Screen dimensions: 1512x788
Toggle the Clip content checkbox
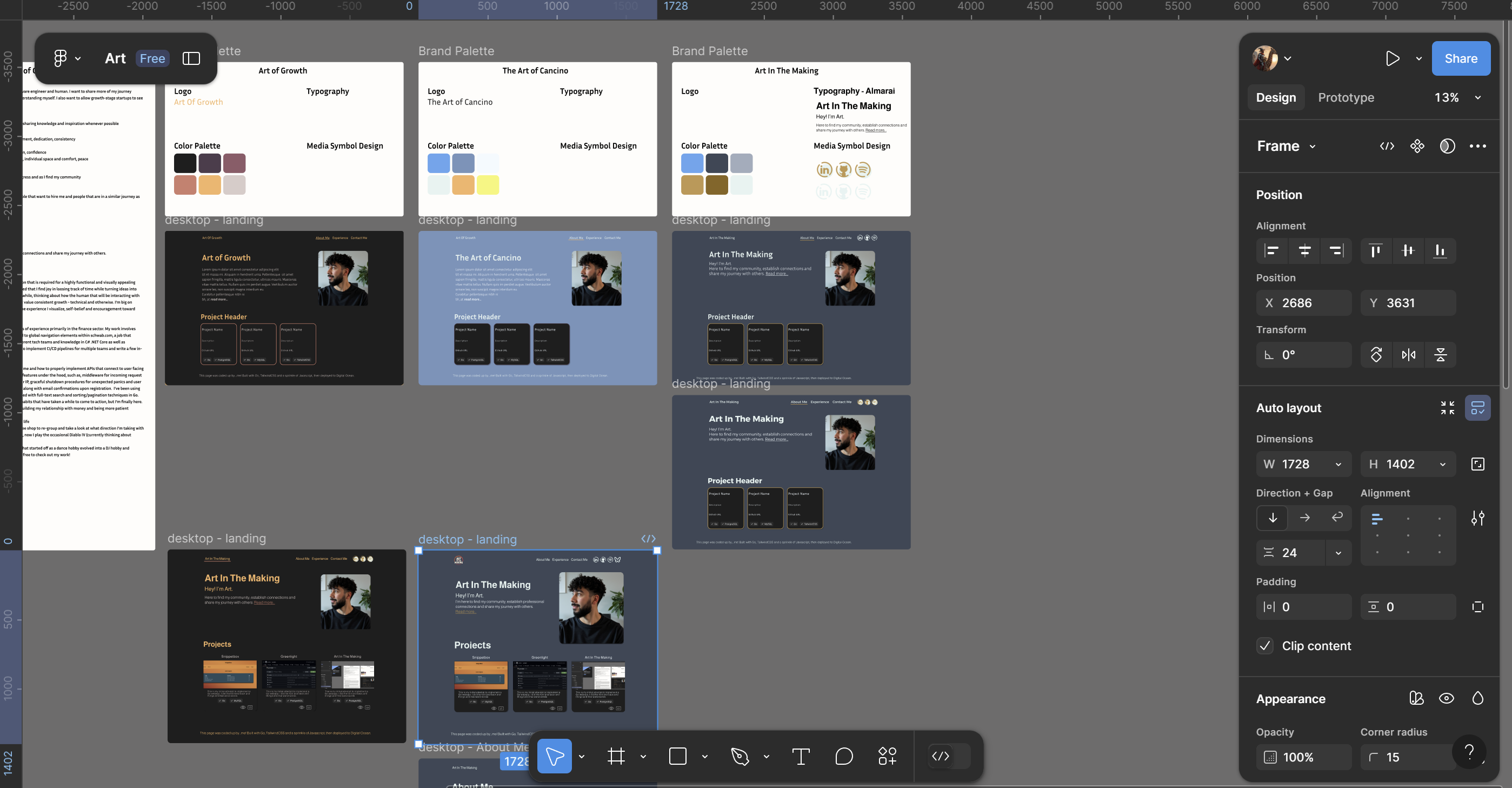click(x=1265, y=646)
